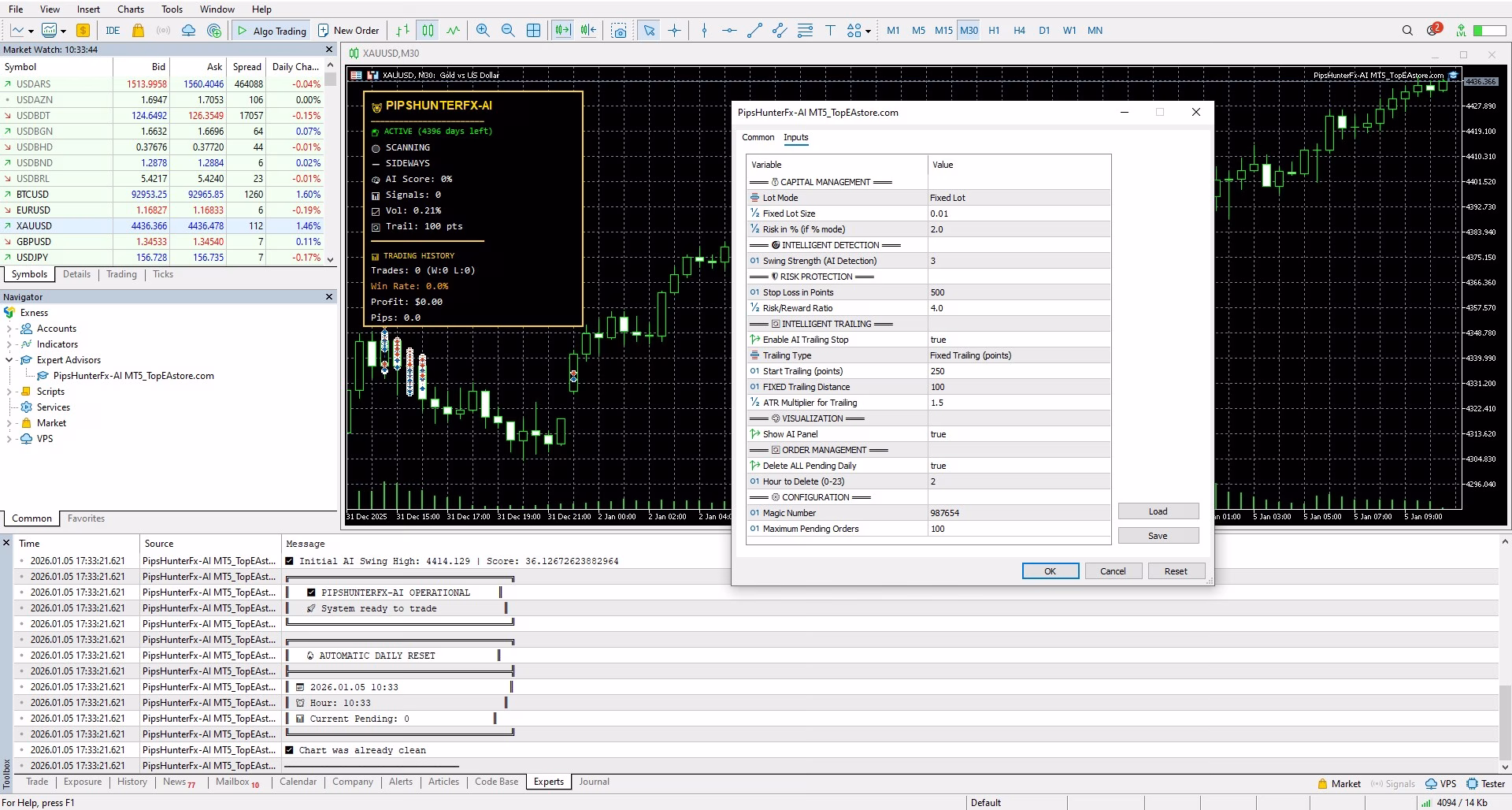Viewport: 1512px width, 810px height.
Task: Switch to the Common tab in dialog
Action: (758, 137)
